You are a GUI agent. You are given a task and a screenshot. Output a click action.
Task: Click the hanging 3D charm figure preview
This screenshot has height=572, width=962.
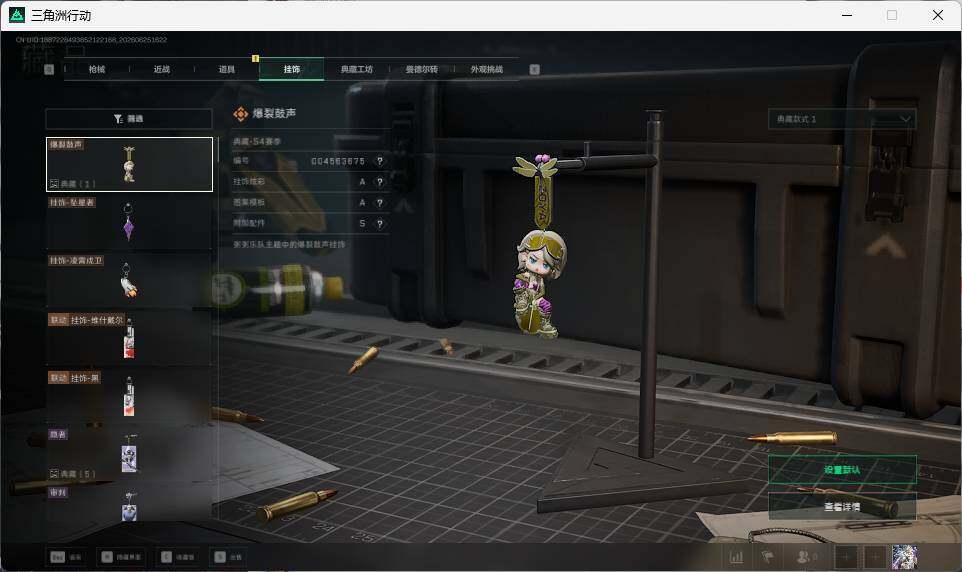click(539, 247)
